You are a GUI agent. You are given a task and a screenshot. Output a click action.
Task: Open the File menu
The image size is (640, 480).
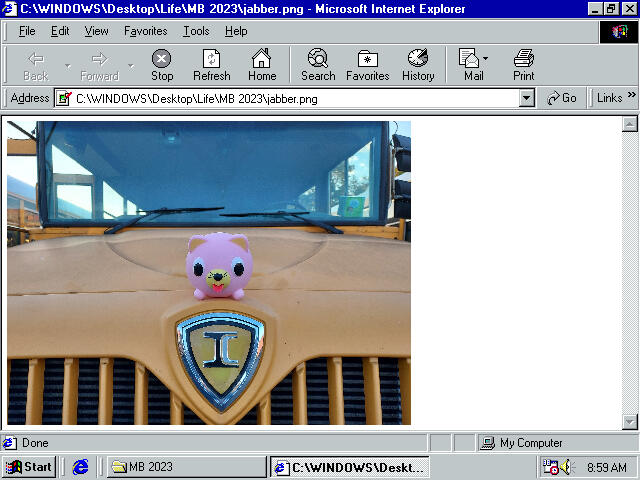(27, 31)
